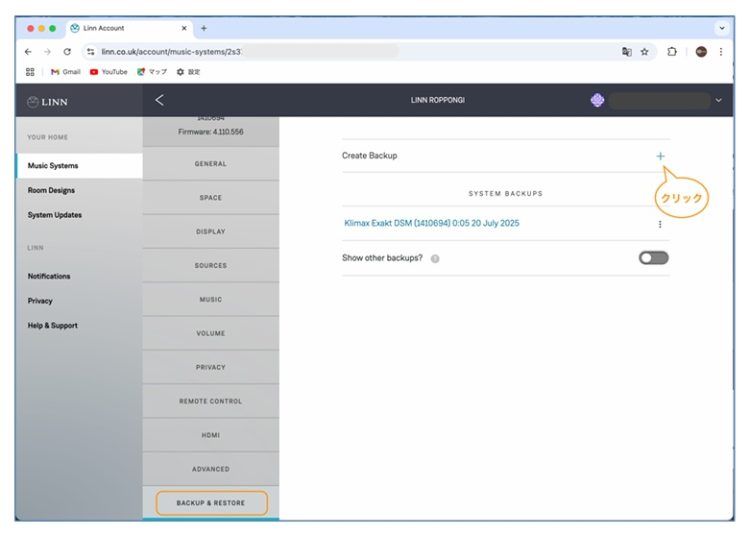This screenshot has height=535, width=750.
Task: Open Notifications in sidebar
Action: tap(49, 276)
